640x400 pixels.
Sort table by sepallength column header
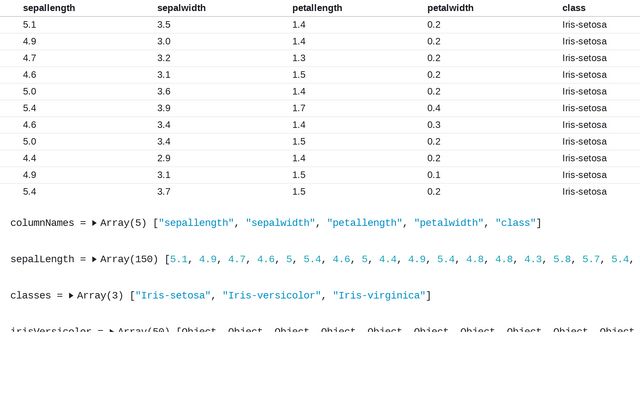coord(49,8)
